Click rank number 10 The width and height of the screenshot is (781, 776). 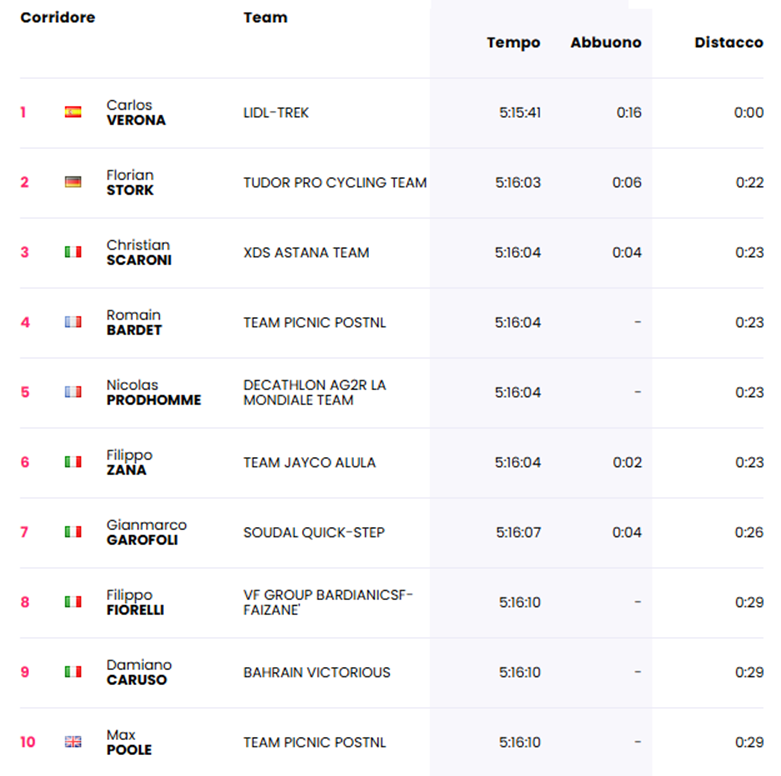(28, 742)
